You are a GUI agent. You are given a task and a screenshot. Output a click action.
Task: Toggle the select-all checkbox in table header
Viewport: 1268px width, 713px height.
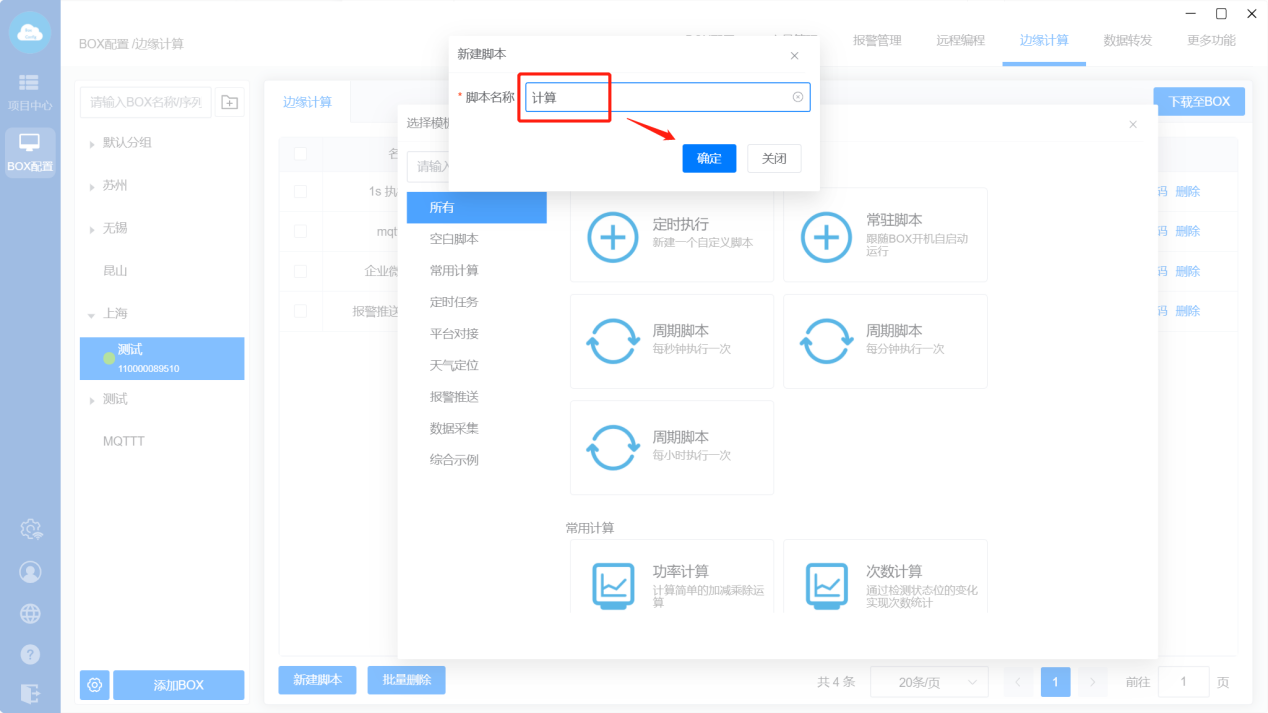coord(300,154)
